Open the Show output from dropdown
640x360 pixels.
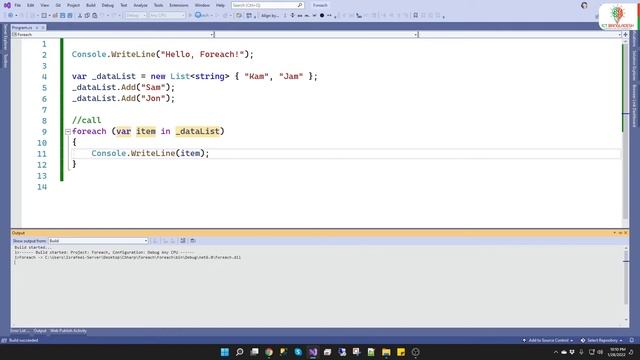(98, 241)
